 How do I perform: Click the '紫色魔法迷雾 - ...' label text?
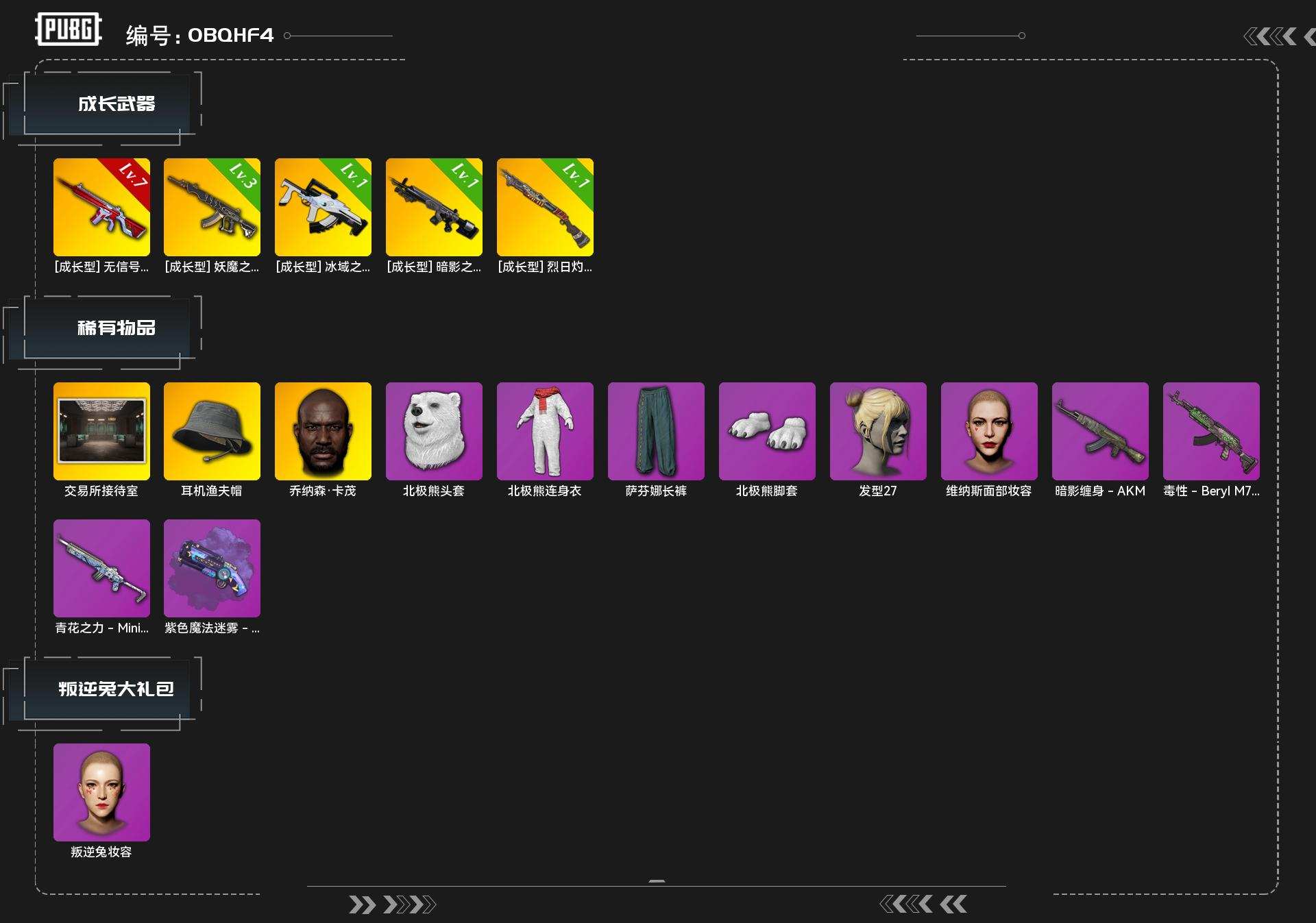click(x=212, y=628)
